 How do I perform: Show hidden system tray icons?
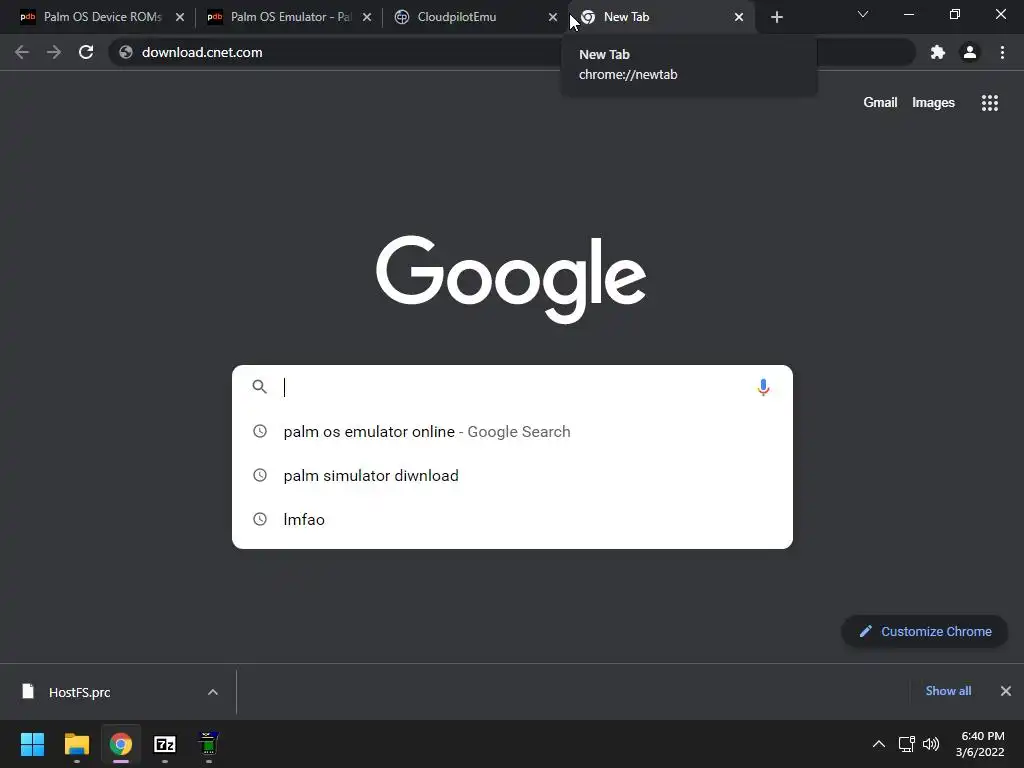coord(878,744)
